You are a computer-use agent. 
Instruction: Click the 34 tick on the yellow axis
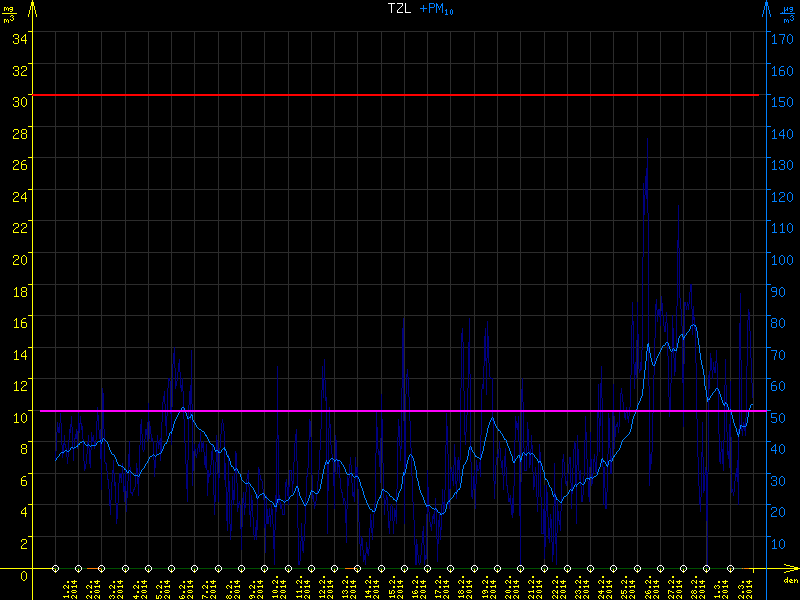pyautogui.click(x=19, y=38)
